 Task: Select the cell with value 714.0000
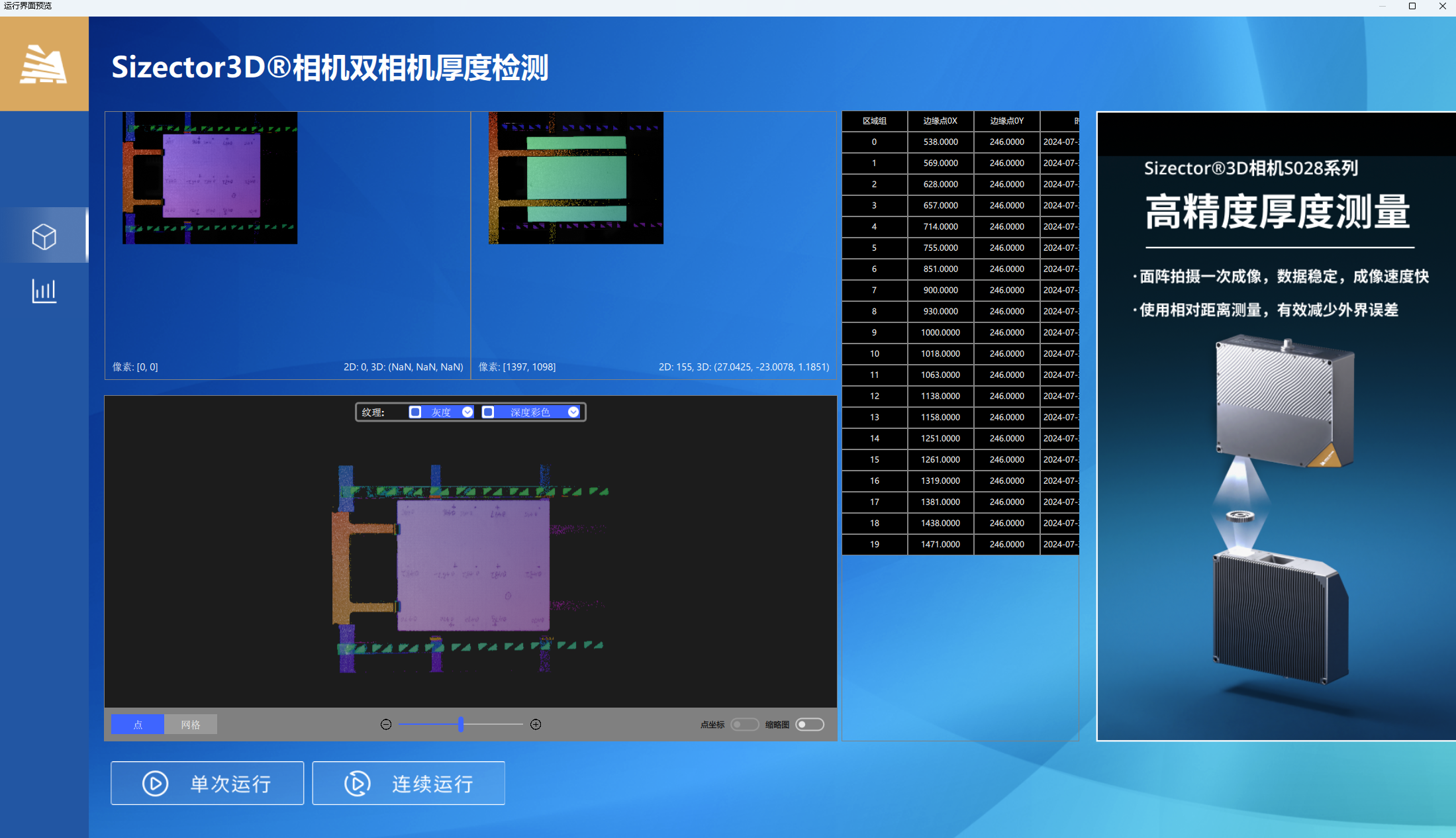click(x=940, y=227)
